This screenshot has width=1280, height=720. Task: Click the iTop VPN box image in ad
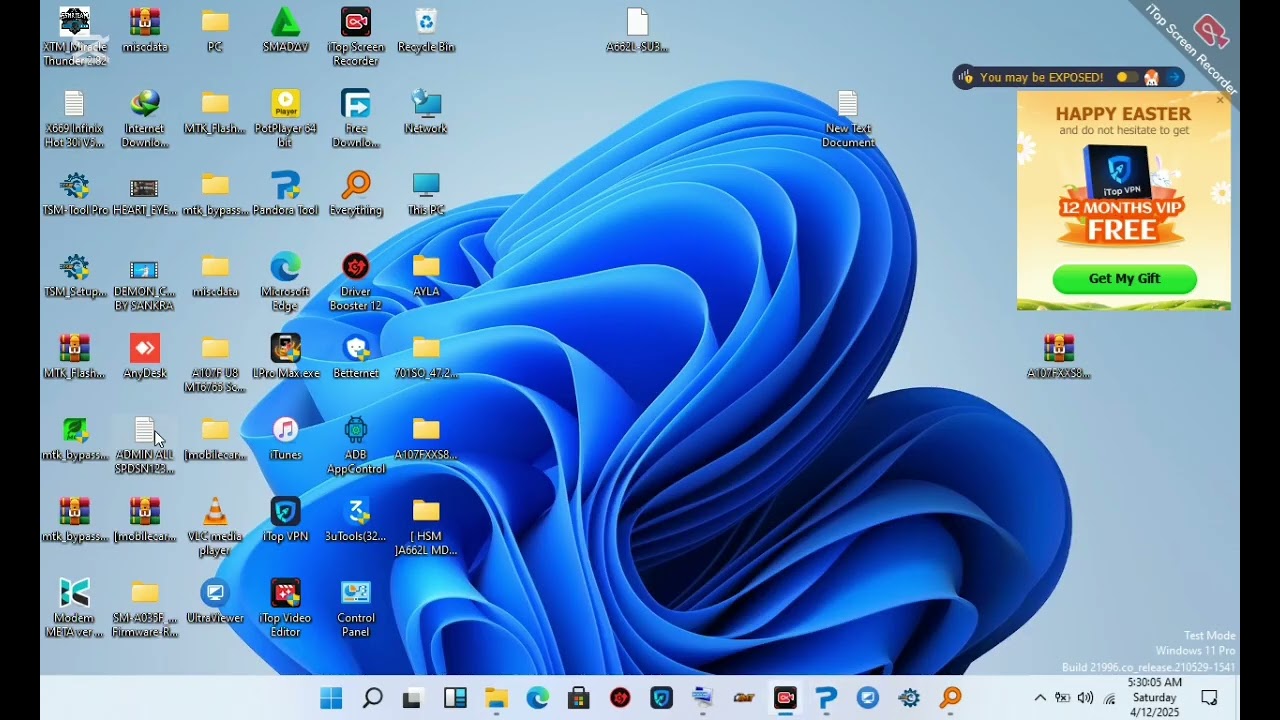[x=1117, y=172]
